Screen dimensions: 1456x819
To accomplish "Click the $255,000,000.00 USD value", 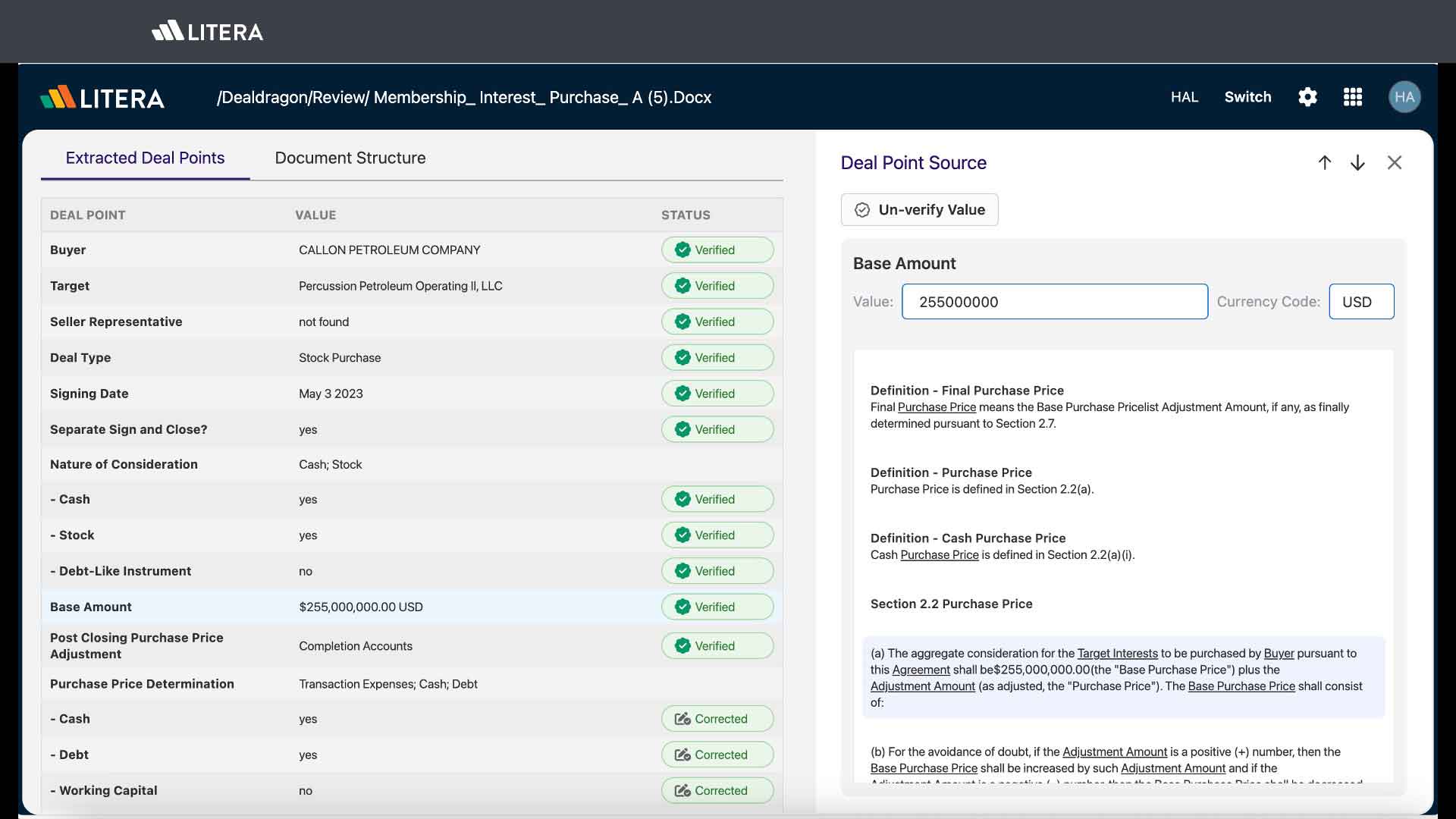I will click(x=361, y=607).
